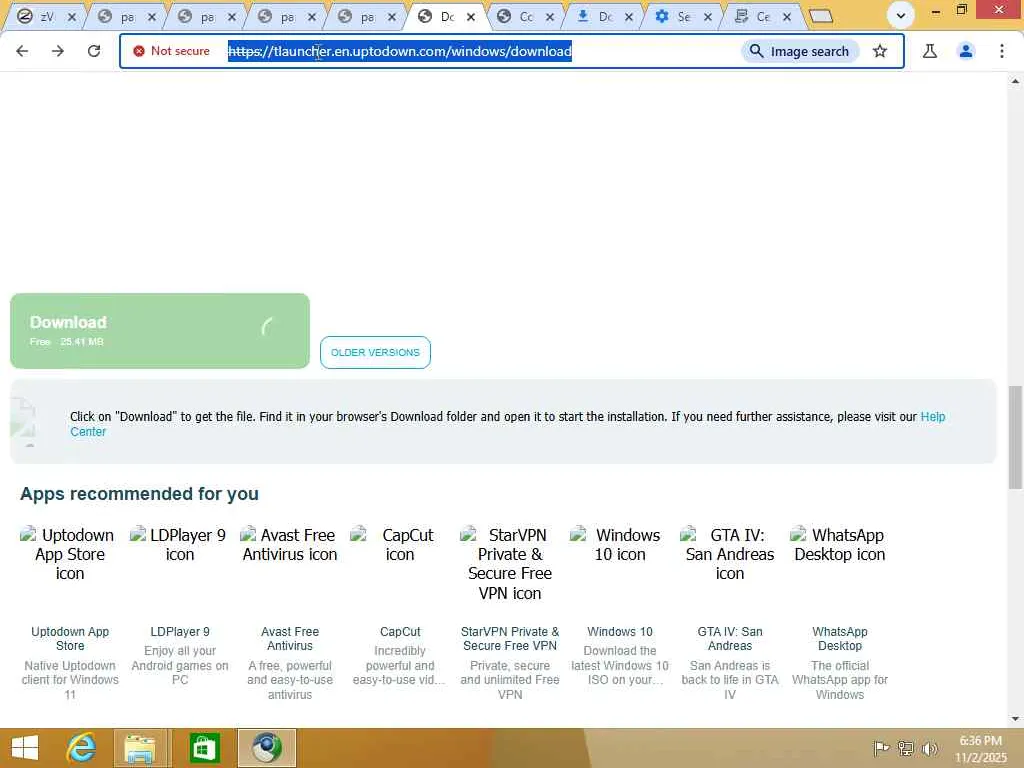Open OLDER VERSIONS

point(376,353)
